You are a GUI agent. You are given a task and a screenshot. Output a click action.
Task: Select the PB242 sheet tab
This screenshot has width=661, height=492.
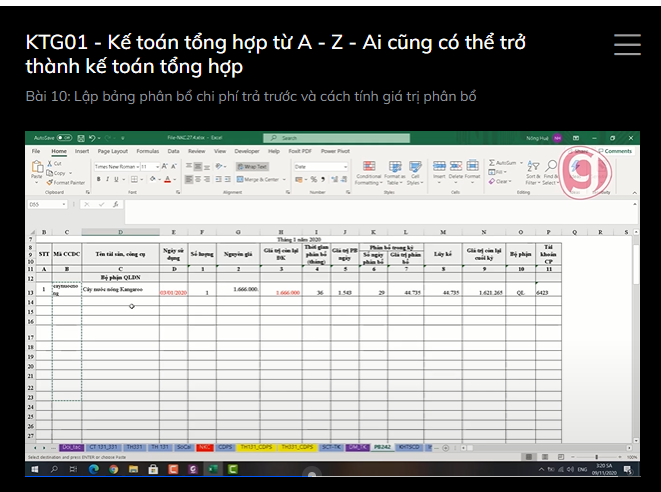378,447
